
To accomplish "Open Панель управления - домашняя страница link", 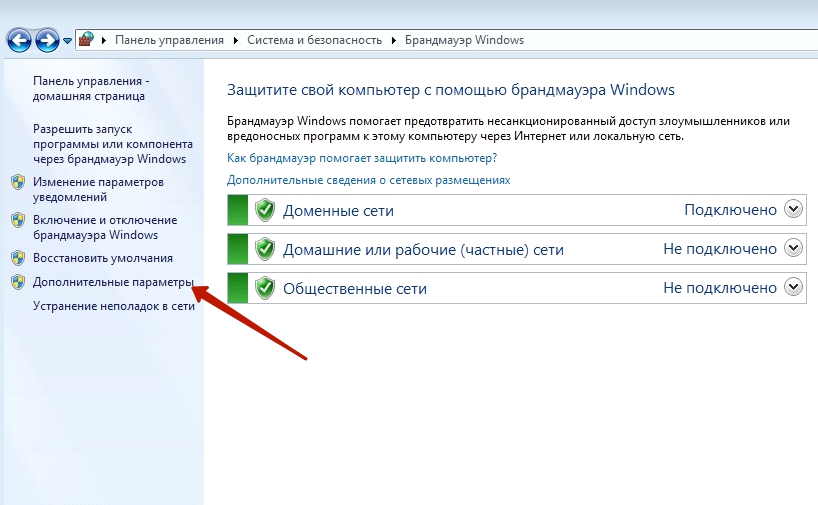I will 91,88.
